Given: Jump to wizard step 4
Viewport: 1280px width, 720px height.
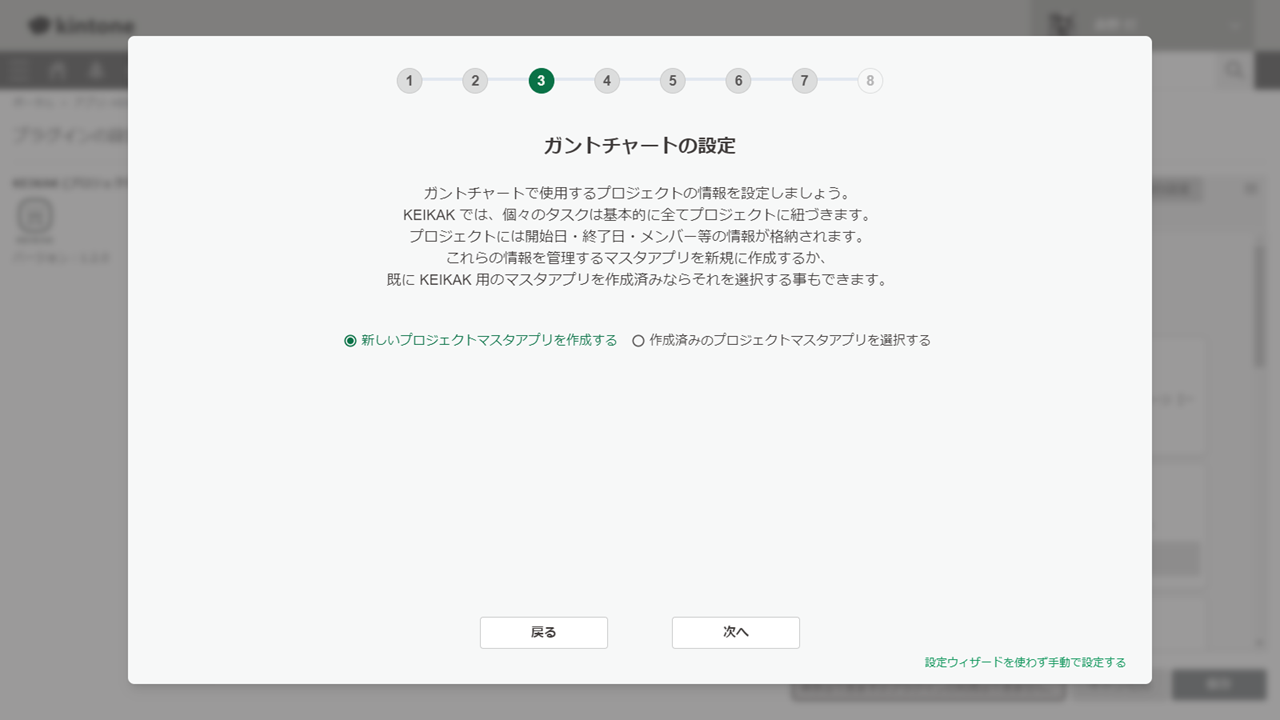Looking at the screenshot, I should click(607, 81).
